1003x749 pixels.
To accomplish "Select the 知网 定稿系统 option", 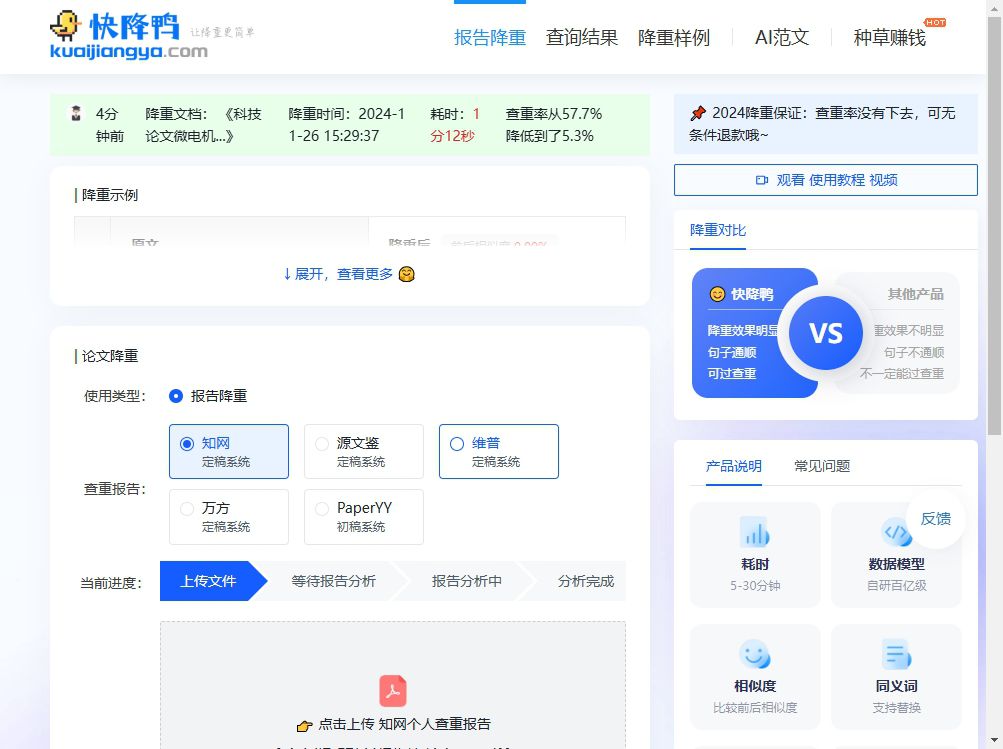I will tap(229, 452).
